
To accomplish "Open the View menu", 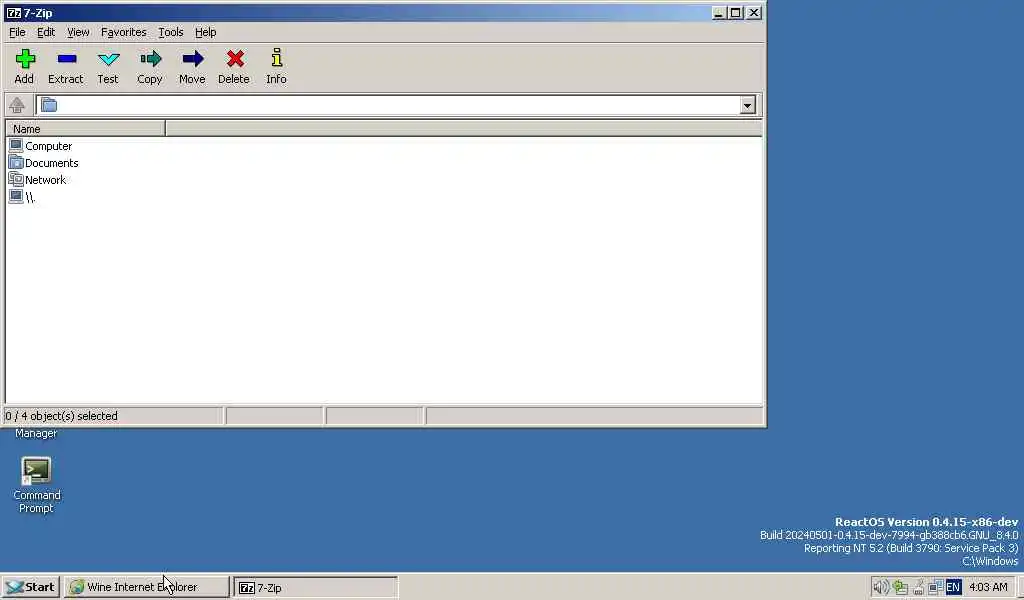I will click(x=78, y=32).
